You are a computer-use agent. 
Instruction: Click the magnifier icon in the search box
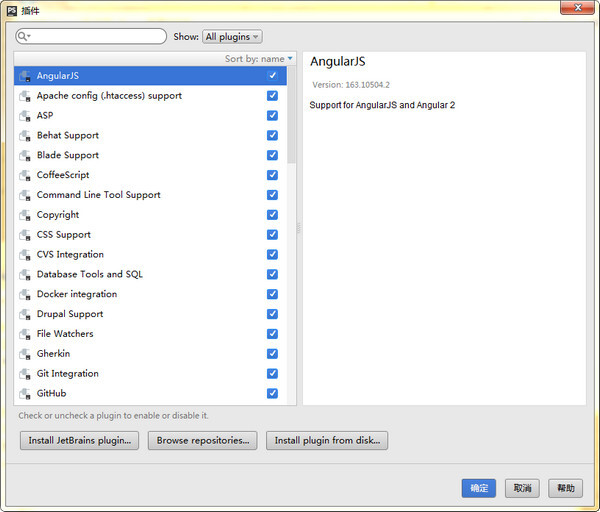tap(23, 36)
